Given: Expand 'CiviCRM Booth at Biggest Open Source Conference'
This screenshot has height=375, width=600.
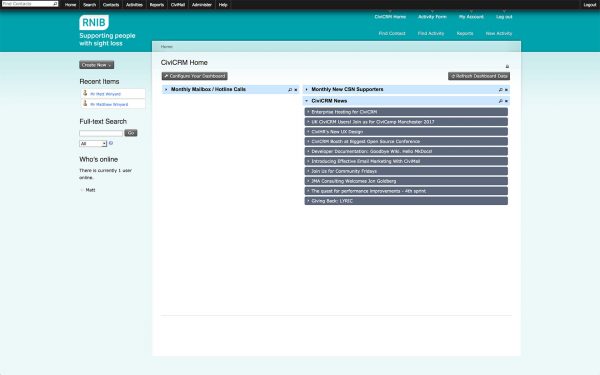Looking at the screenshot, I should (406, 142).
